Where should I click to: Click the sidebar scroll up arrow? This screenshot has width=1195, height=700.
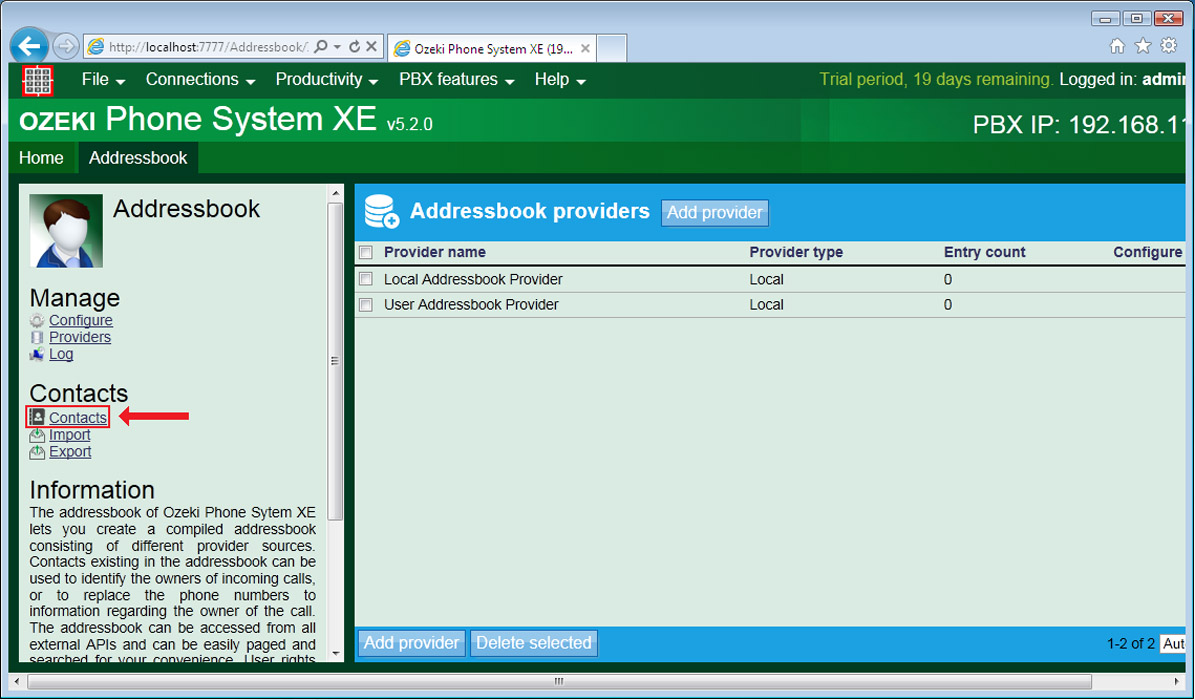pyautogui.click(x=335, y=194)
